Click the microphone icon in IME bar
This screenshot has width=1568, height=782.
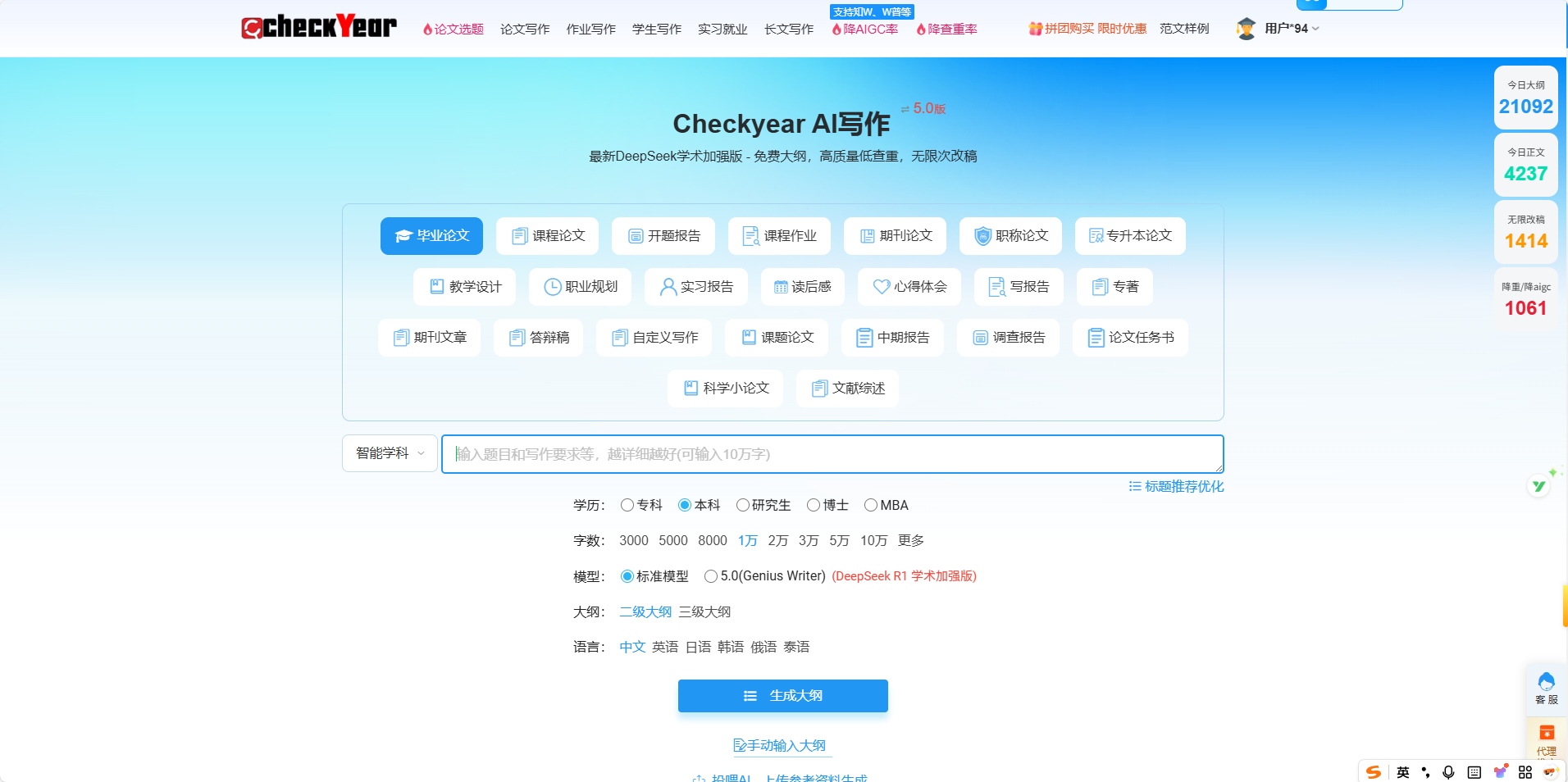click(1448, 772)
